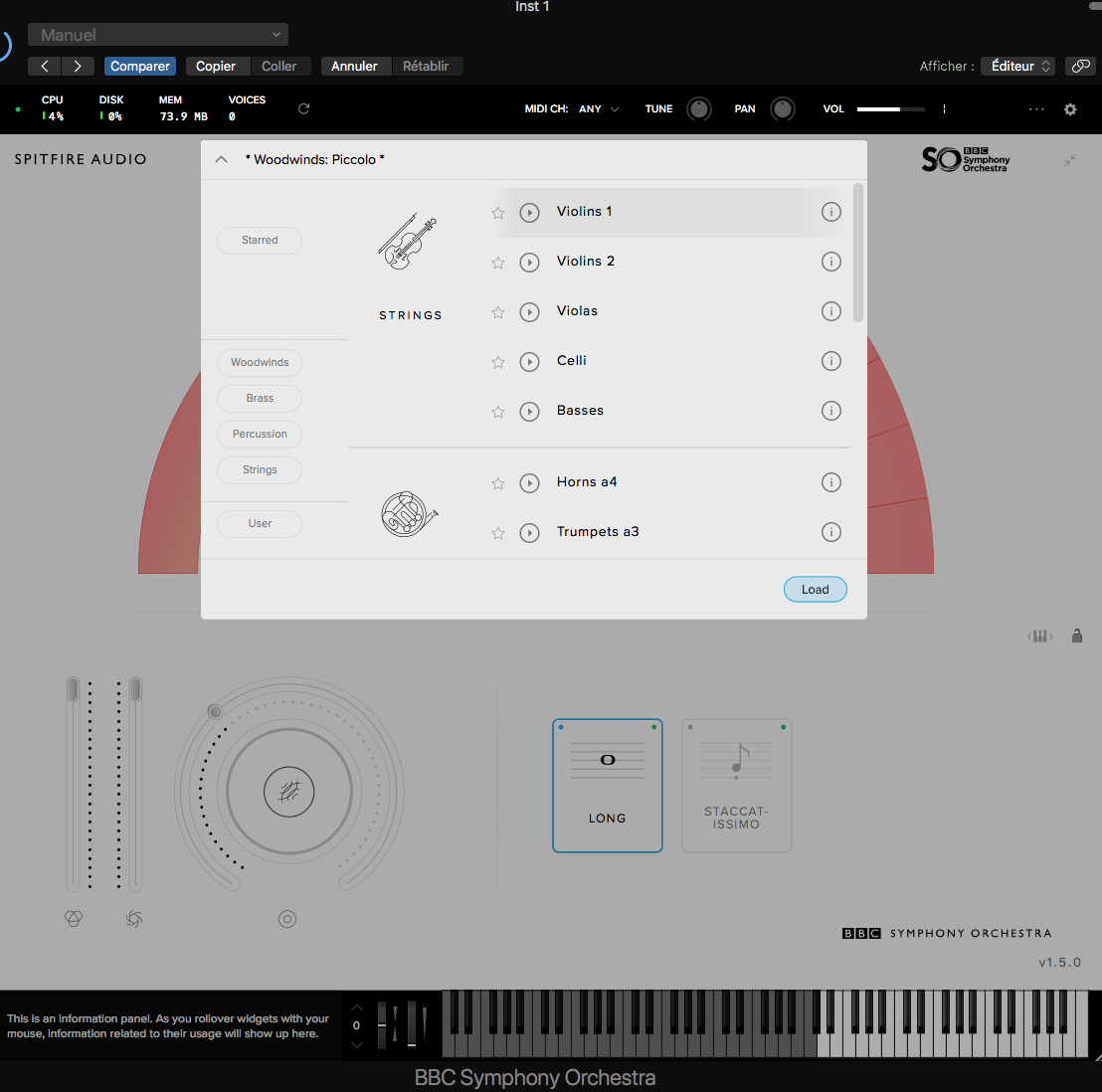Preview the Violas preset with play icon
Viewport: 1102px width, 1092px height.
click(529, 312)
